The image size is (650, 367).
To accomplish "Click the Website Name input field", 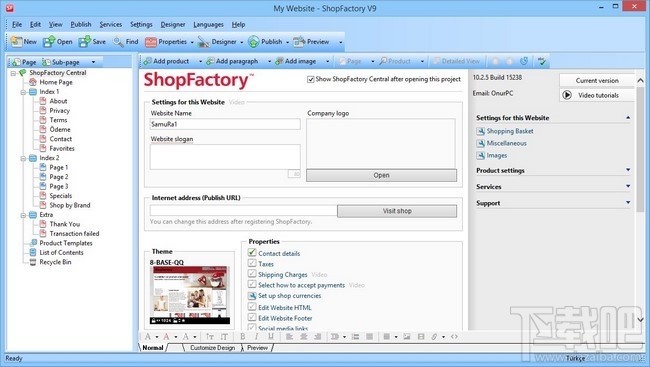I will pos(225,124).
